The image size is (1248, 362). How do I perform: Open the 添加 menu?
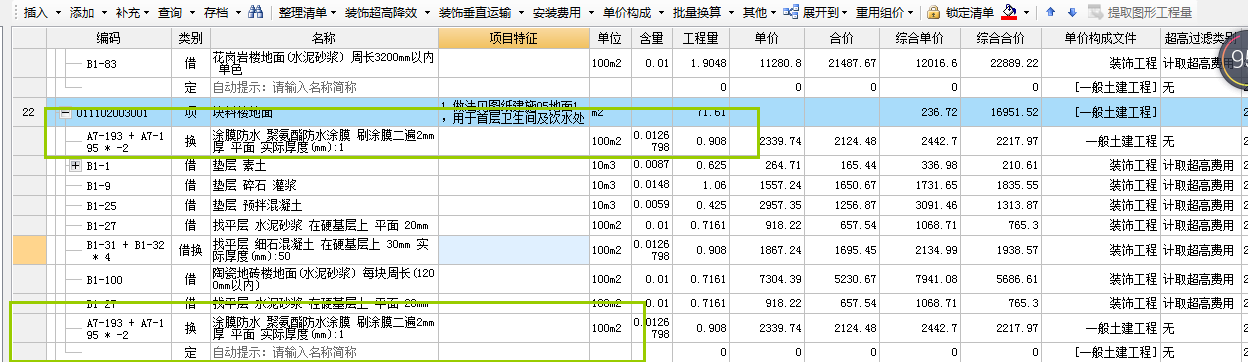tap(88, 12)
